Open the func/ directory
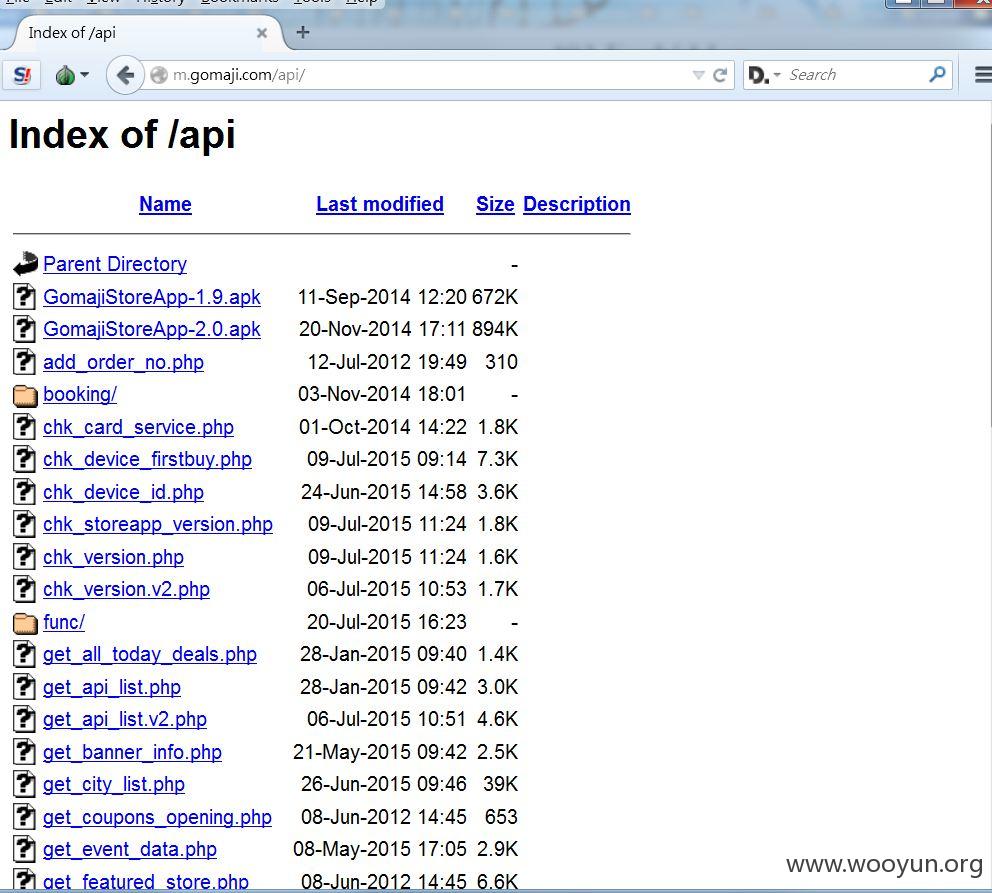 pos(64,622)
